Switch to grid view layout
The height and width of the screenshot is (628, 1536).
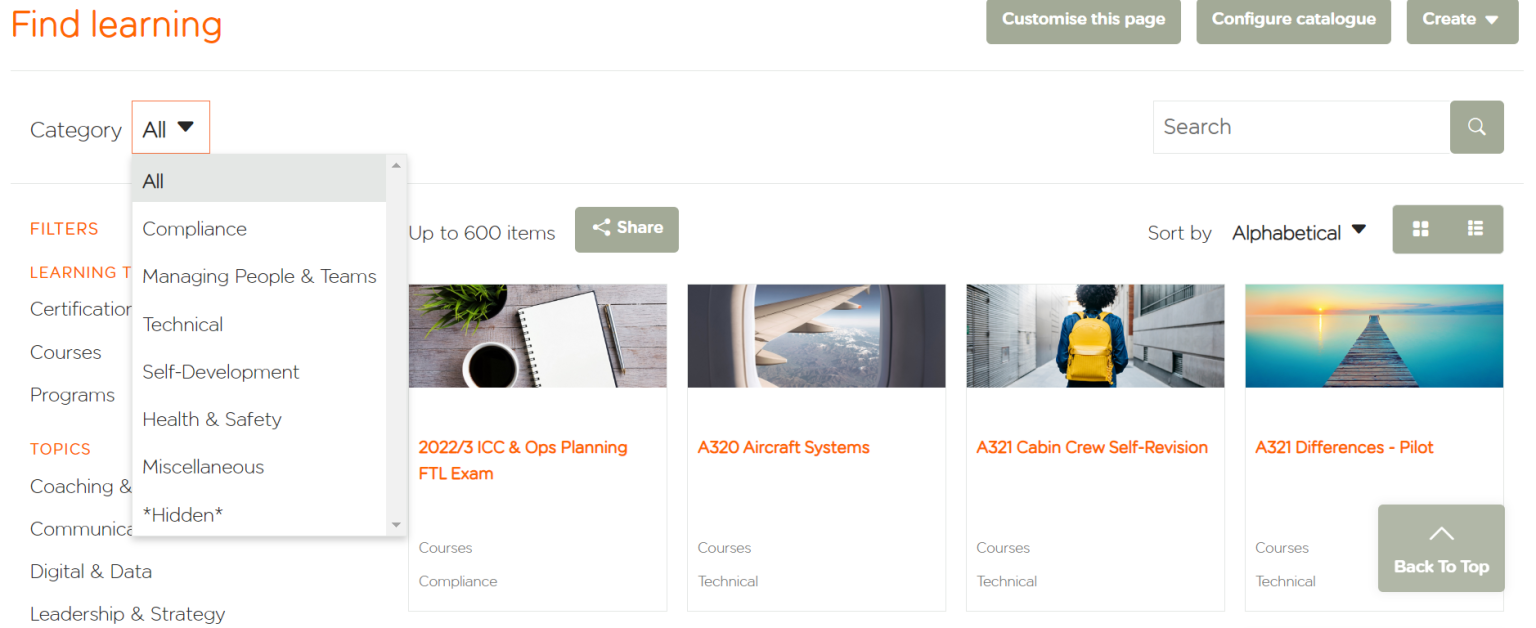point(1420,229)
